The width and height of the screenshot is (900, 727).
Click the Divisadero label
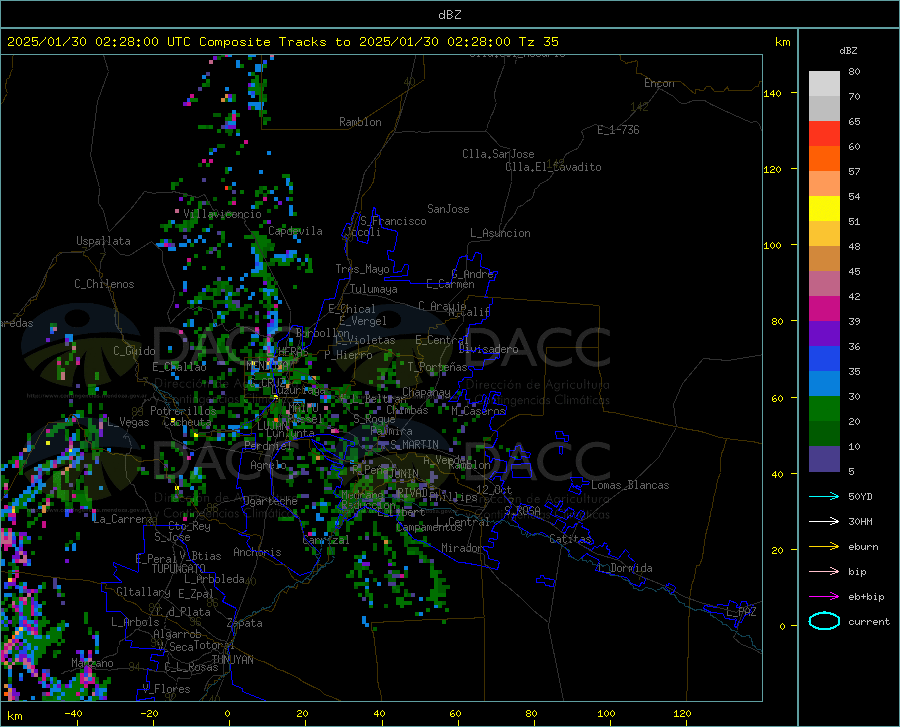point(488,349)
